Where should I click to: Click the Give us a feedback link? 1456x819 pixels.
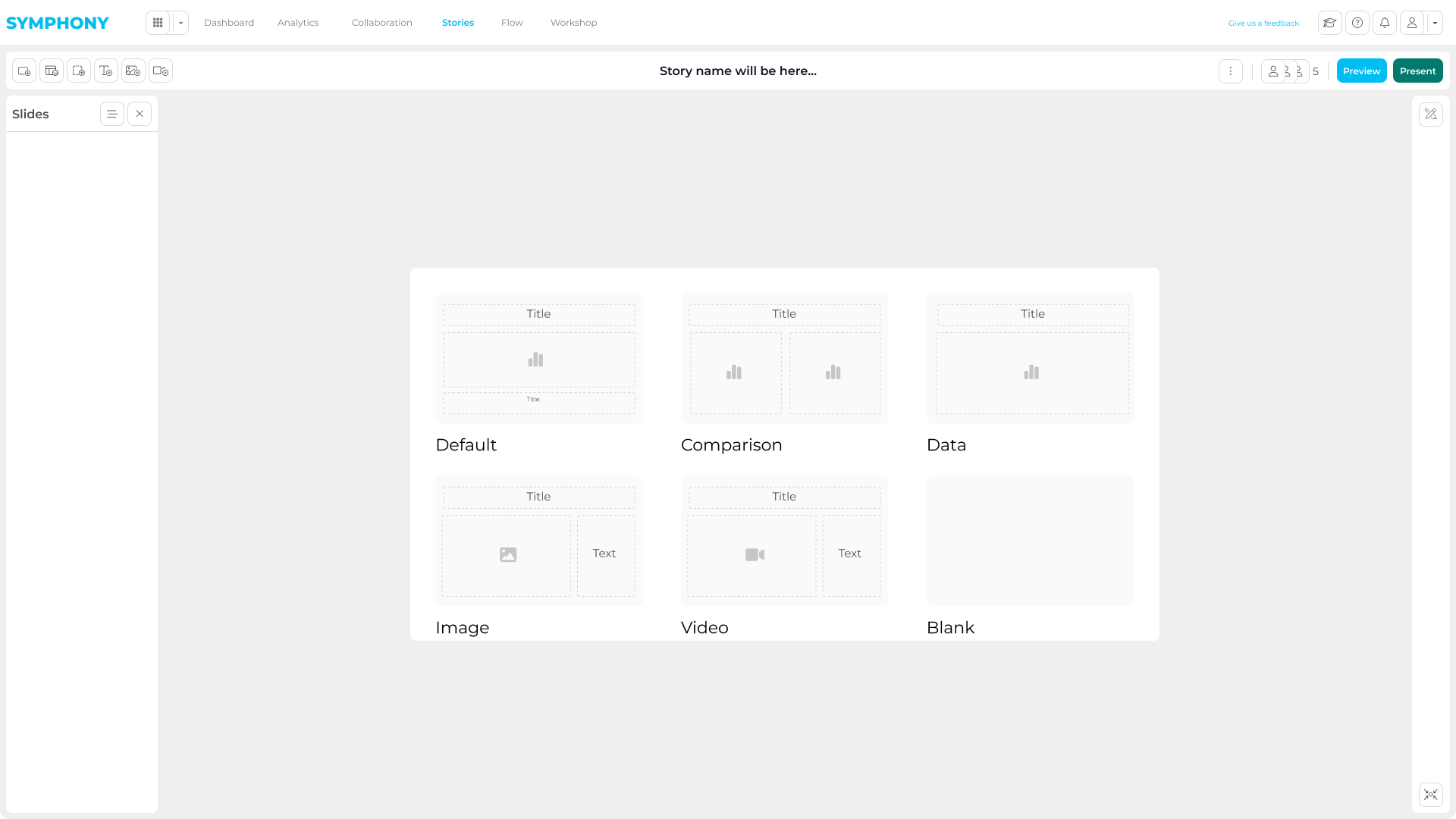[1263, 23]
